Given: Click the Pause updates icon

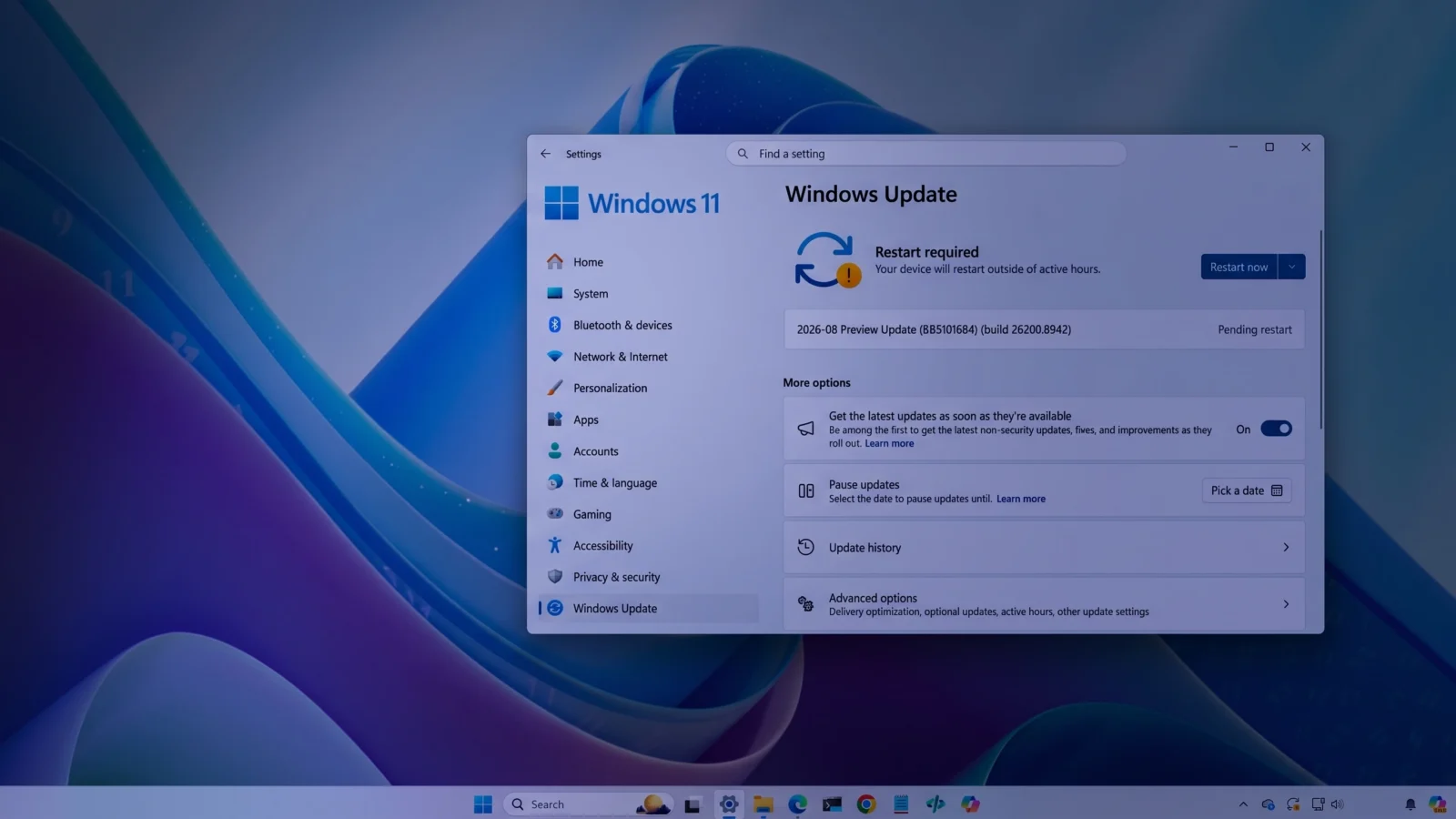Looking at the screenshot, I should tap(806, 491).
